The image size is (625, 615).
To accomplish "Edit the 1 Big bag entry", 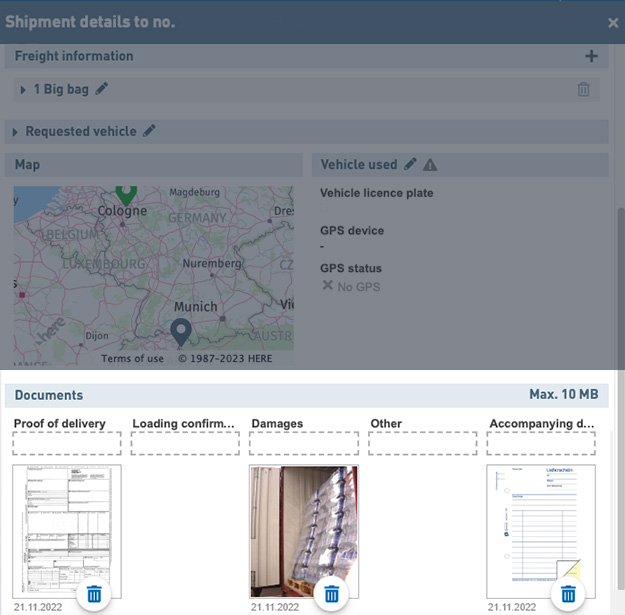I will tap(102, 89).
